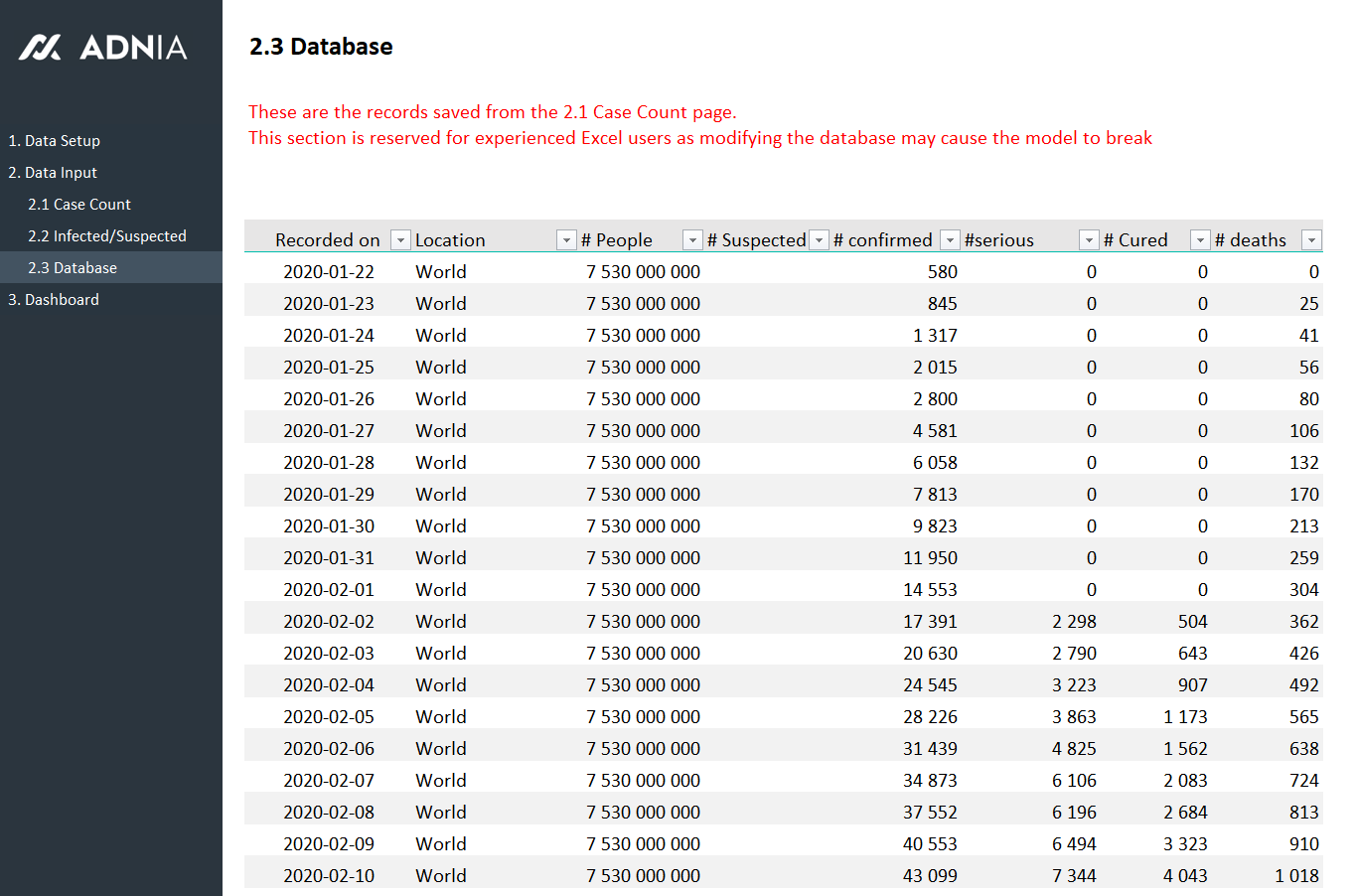The width and height of the screenshot is (1357, 896).
Task: Select the 2.3 Database sidebar item
Action: click(x=73, y=268)
